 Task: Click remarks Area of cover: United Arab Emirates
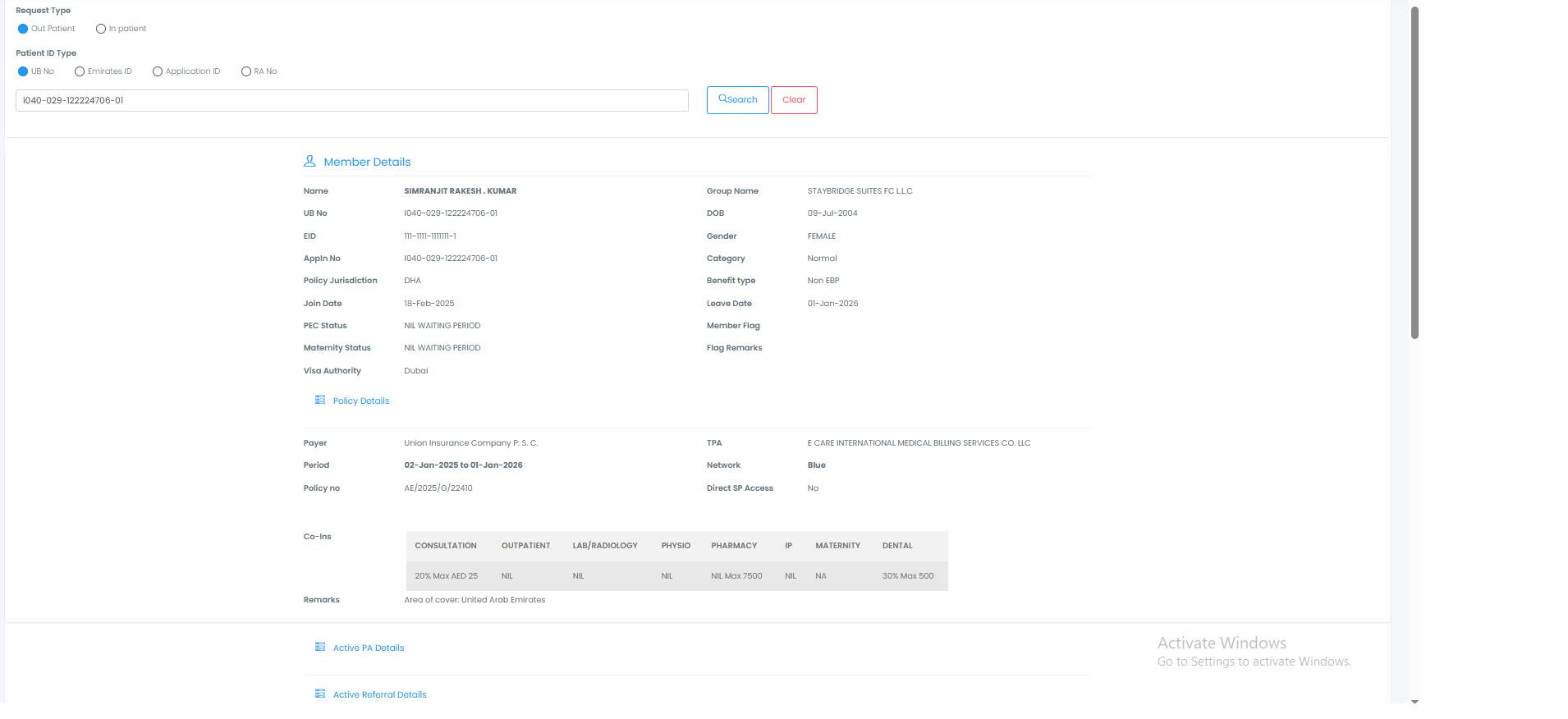(x=475, y=600)
